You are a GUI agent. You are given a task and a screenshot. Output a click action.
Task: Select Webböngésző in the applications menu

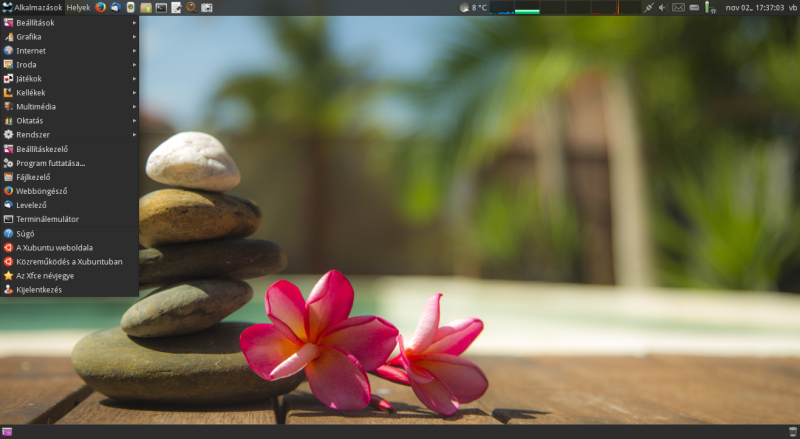click(x=69, y=191)
